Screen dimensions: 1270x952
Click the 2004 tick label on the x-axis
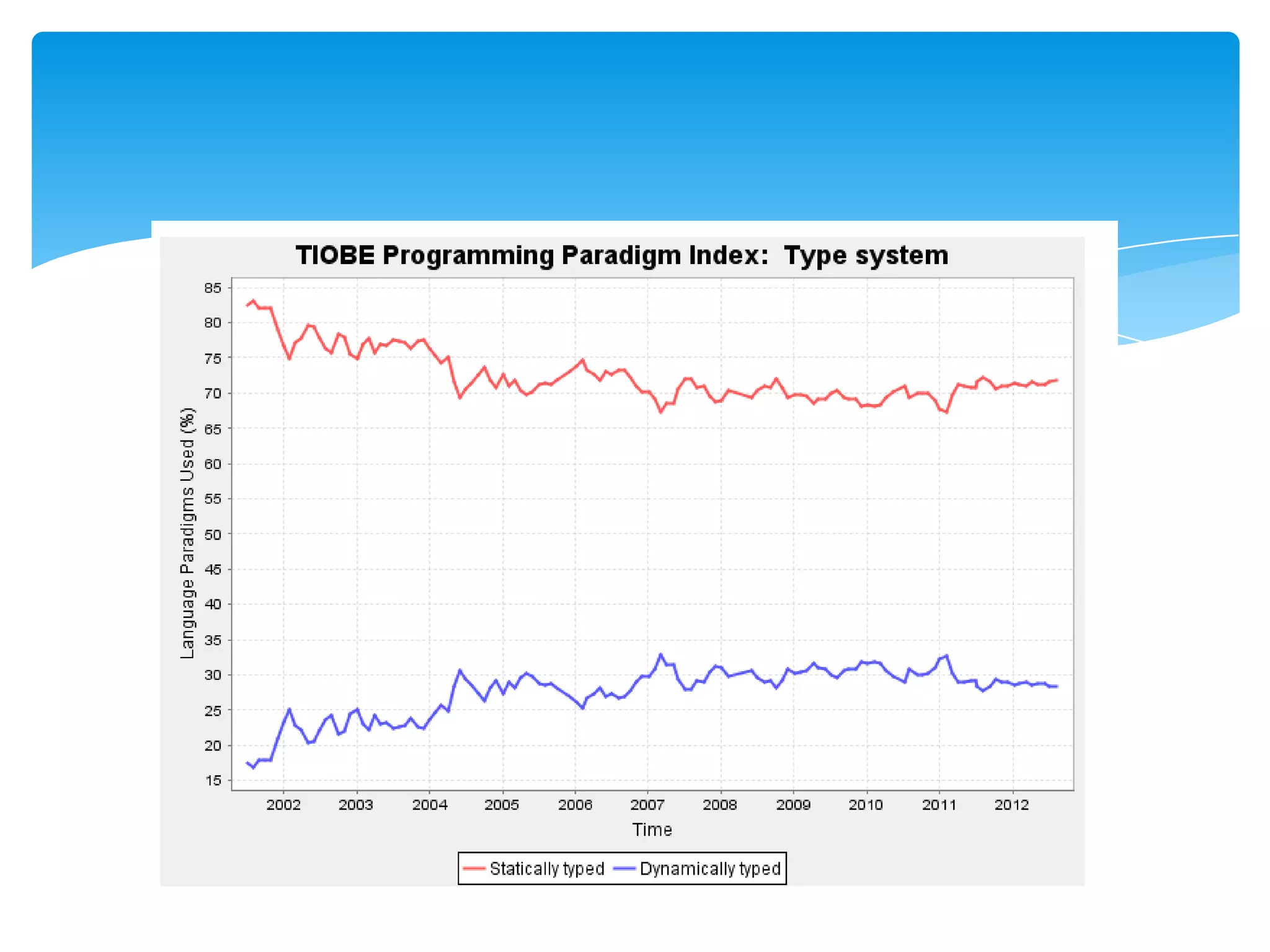coord(429,804)
